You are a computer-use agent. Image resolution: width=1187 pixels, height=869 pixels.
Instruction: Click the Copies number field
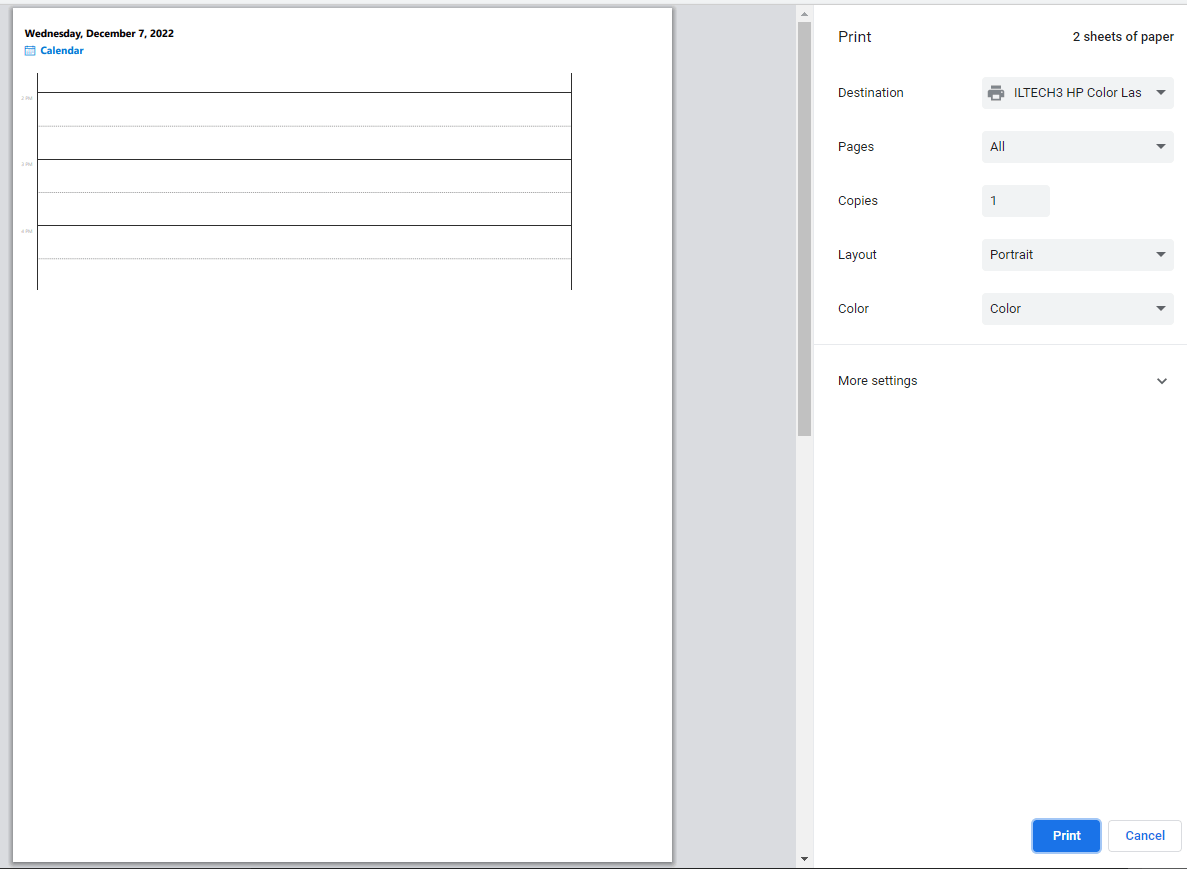(1015, 201)
